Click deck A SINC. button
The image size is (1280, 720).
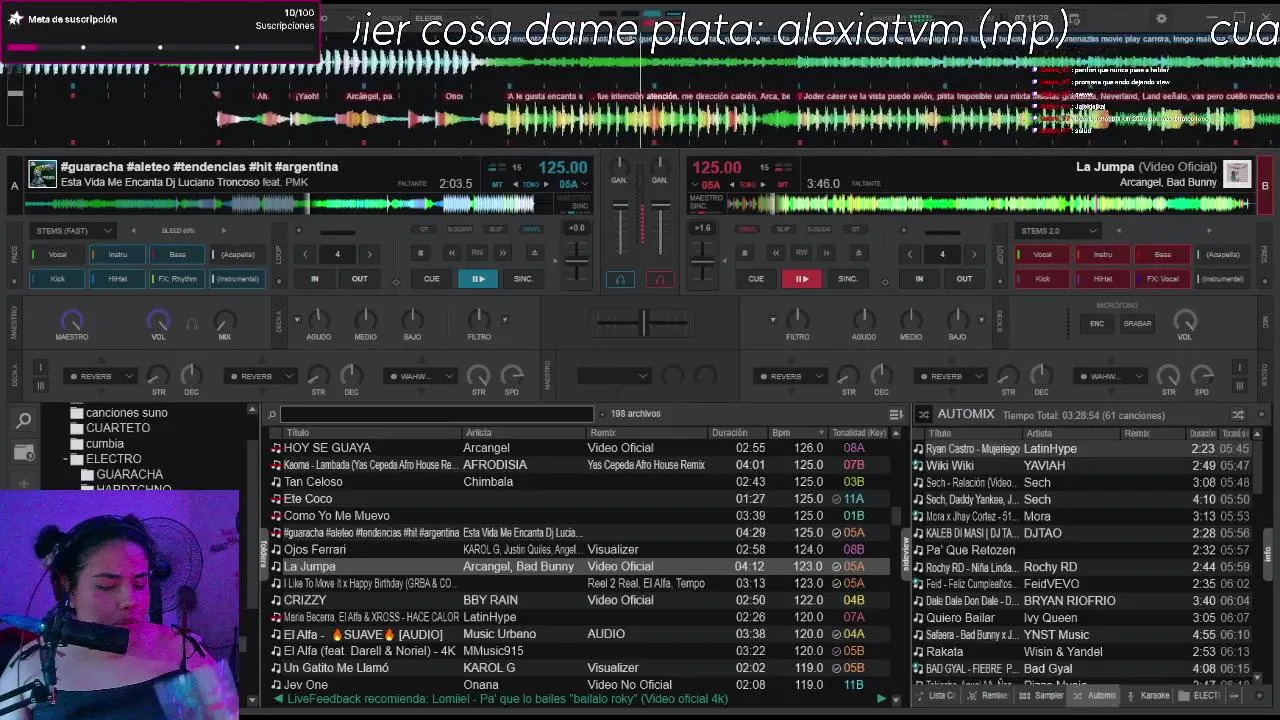tap(523, 279)
